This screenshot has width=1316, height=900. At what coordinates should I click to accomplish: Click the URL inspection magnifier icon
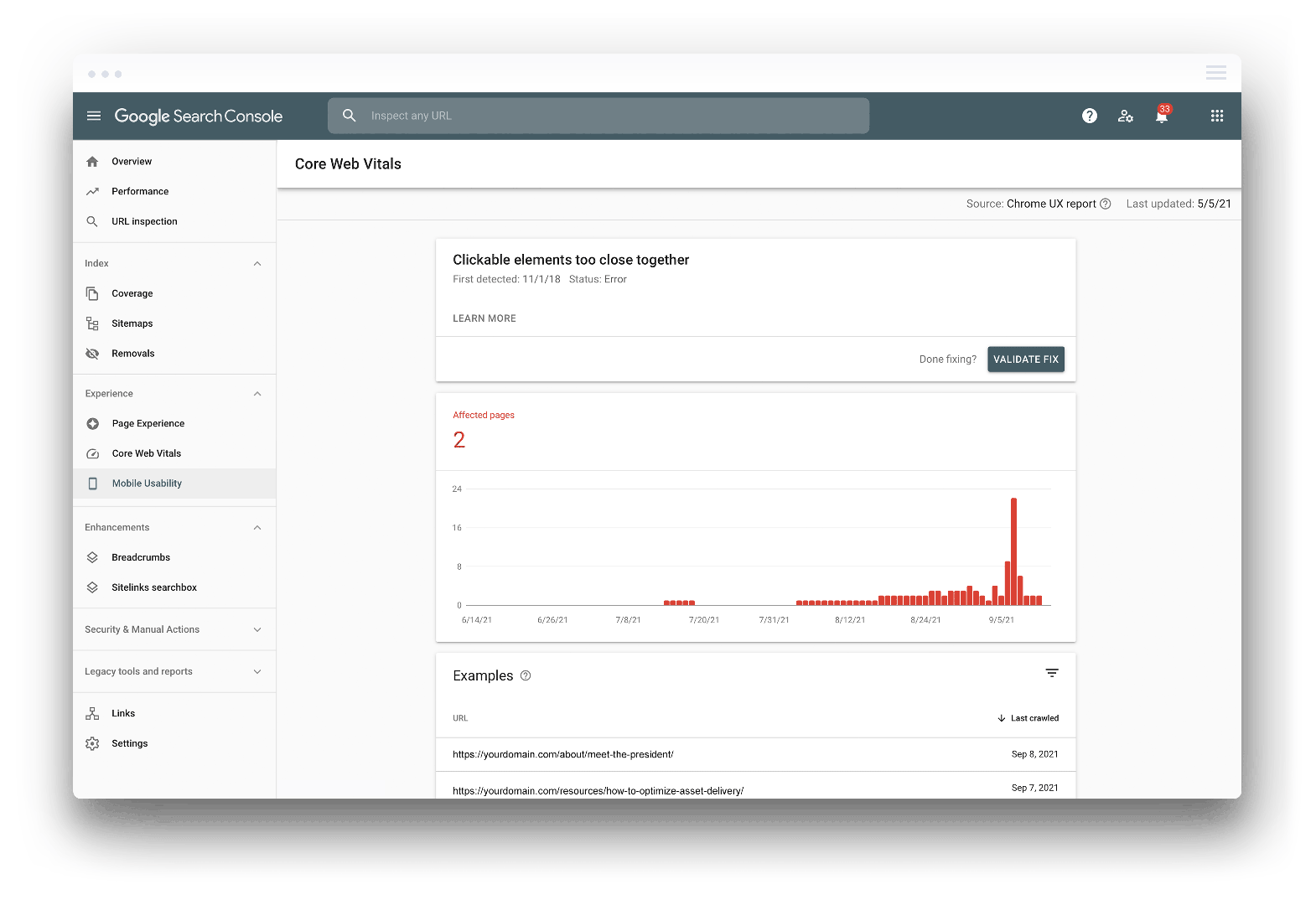pos(92,221)
